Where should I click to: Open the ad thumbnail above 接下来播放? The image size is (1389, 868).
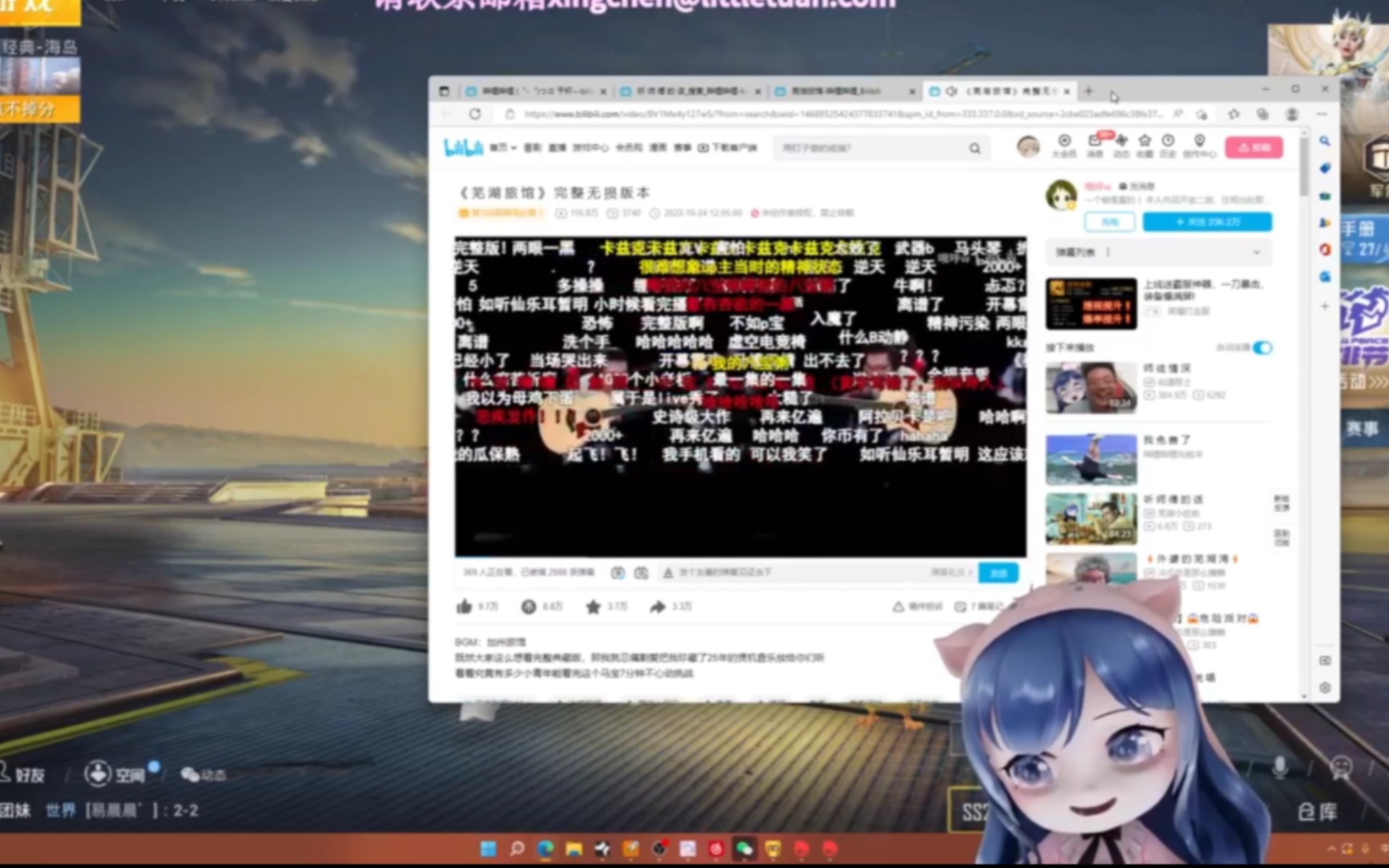click(1091, 304)
